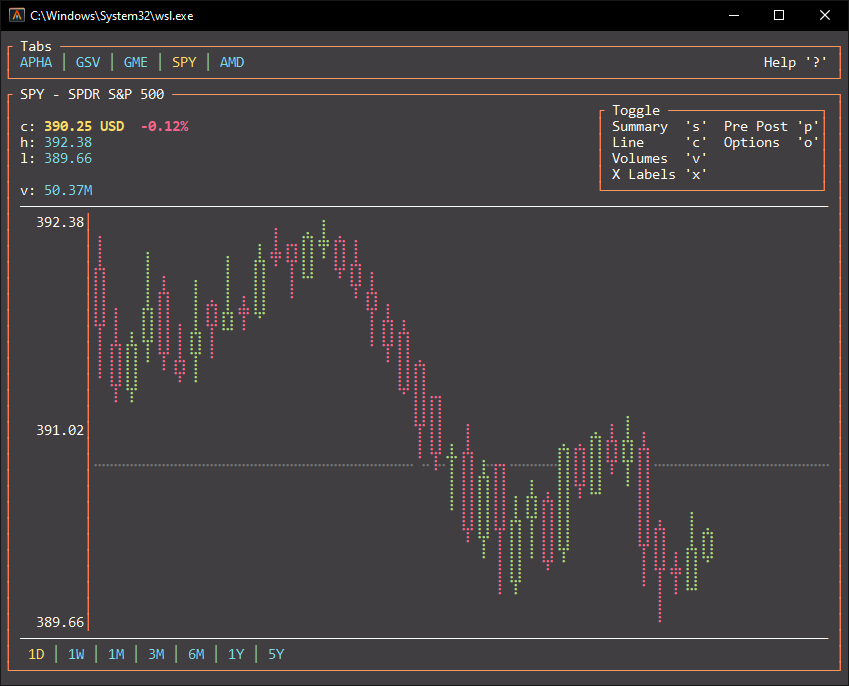
Task: Click the volume value 50.37M
Action: [x=68, y=191]
